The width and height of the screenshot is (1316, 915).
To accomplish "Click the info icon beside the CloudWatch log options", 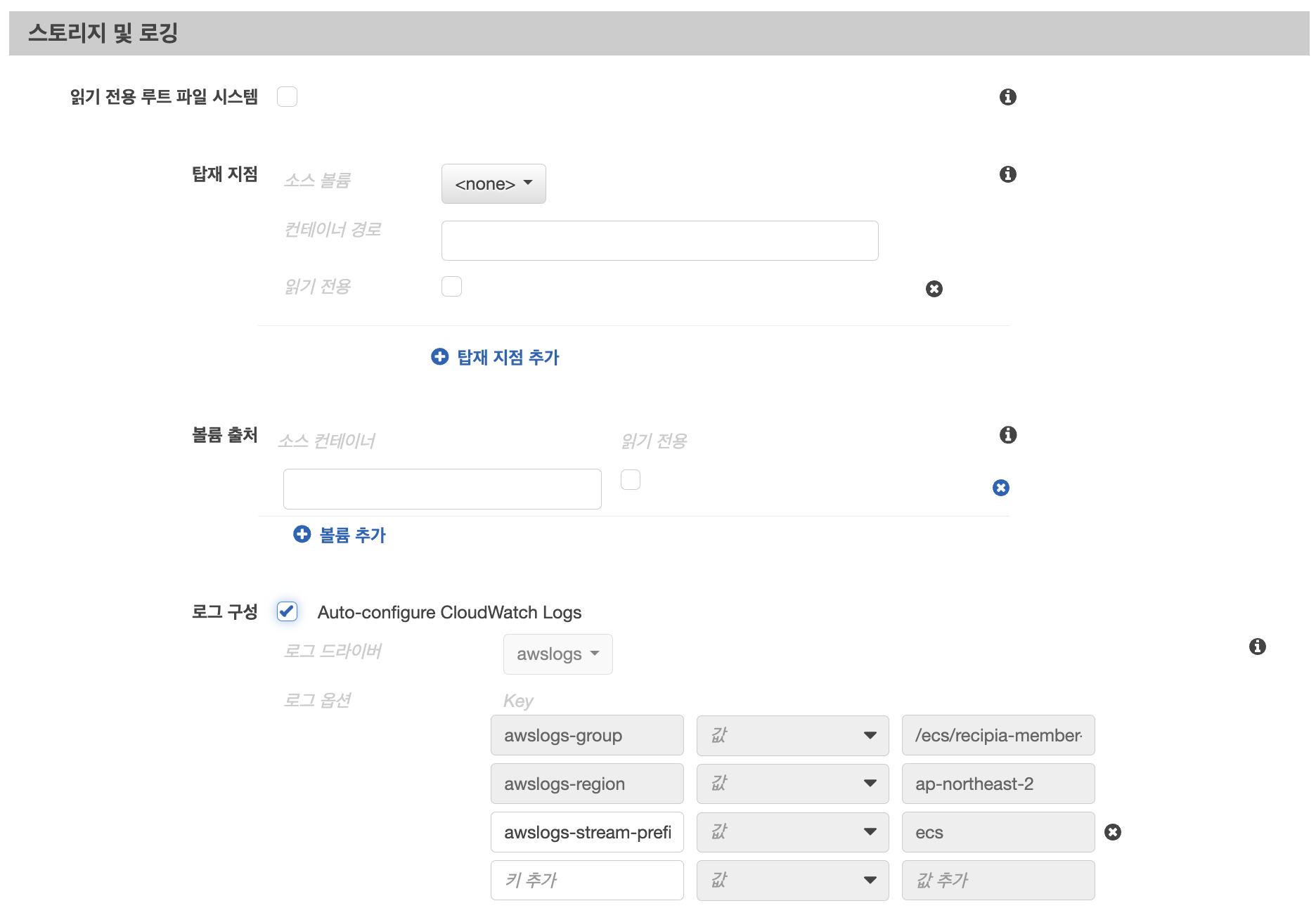I will [x=1258, y=647].
